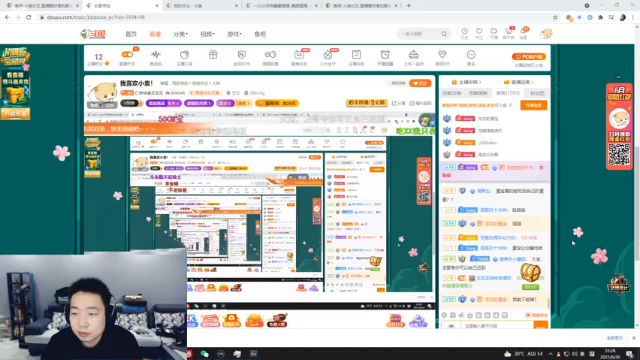Viewport: 640px width, 360px height.
Task: Bookmark this page with the star icon
Action: pyautogui.click(x=555, y=17)
